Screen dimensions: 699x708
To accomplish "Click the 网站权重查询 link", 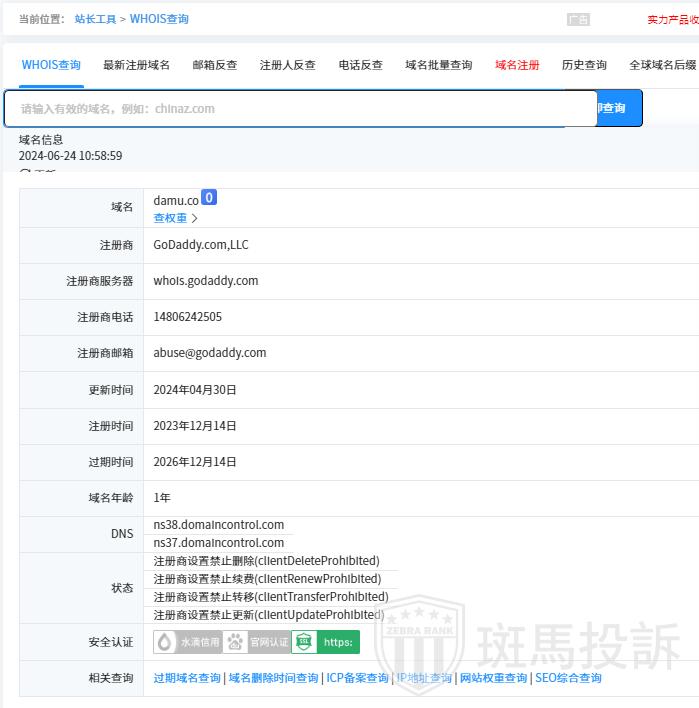I will pyautogui.click(x=493, y=678).
